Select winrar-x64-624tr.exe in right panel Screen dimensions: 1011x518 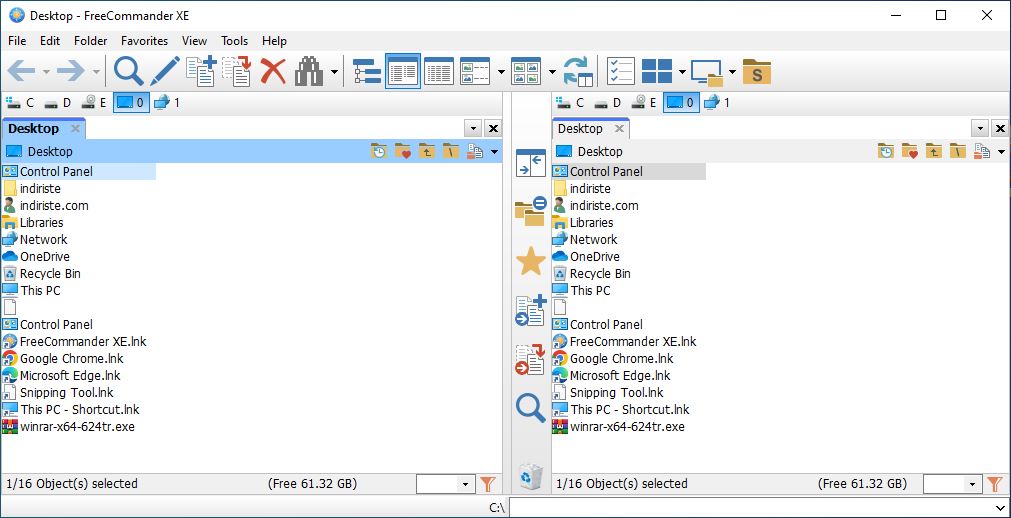pyautogui.click(x=627, y=426)
